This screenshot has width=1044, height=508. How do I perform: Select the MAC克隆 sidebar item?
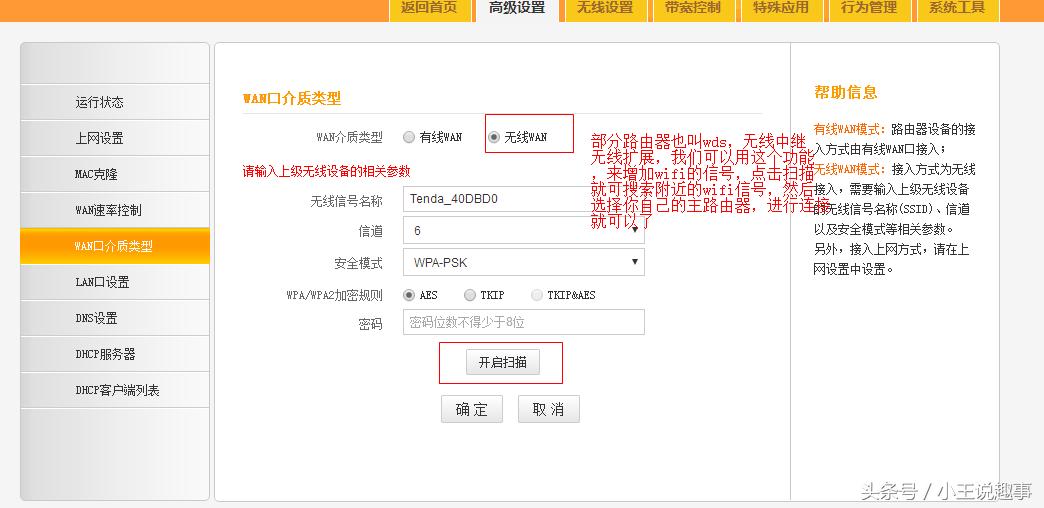coord(115,174)
